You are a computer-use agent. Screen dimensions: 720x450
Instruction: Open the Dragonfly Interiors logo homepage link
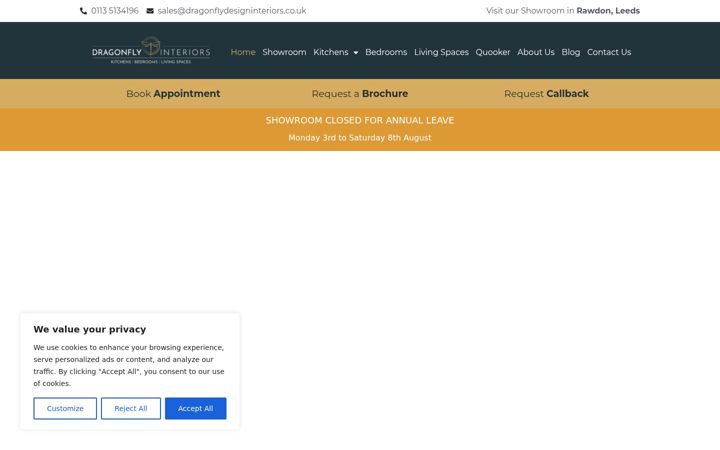tap(151, 51)
